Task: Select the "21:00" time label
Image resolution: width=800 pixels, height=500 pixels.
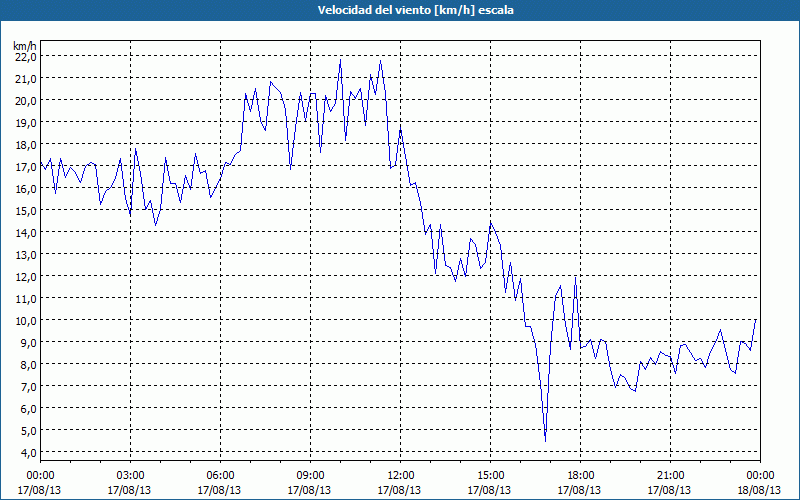Action: [x=670, y=476]
